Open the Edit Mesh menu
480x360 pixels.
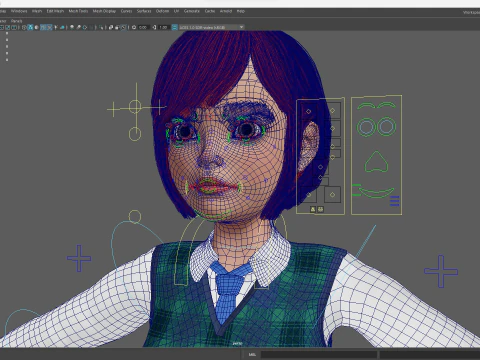55,11
